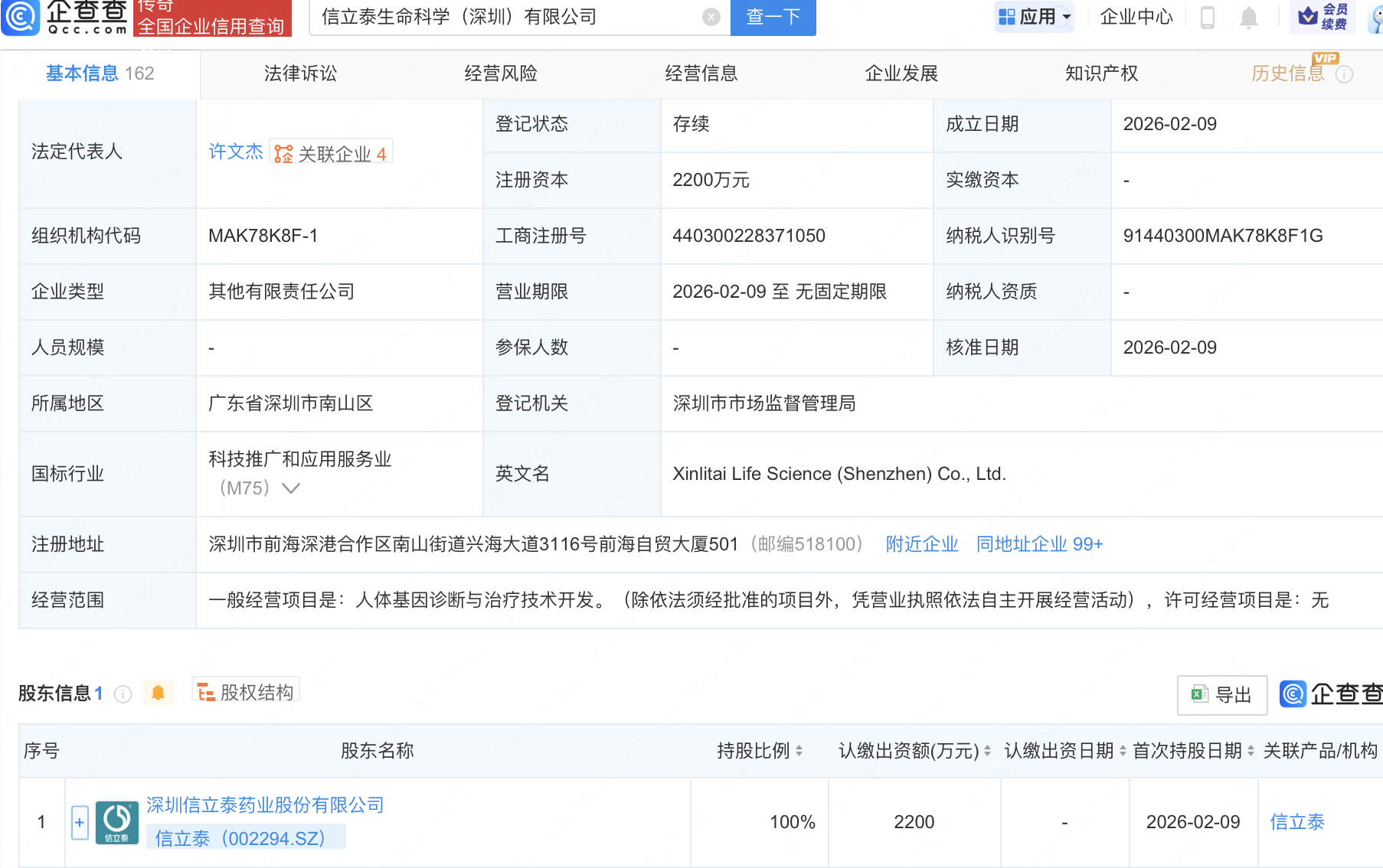Screen dimensions: 1383x868
Task: Open the 同地址企业 99+ link
Action: pos(1040,543)
